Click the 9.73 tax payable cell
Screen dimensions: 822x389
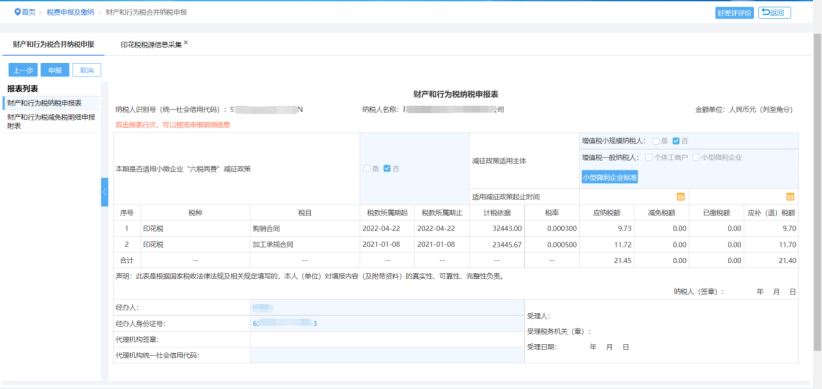[607, 229]
